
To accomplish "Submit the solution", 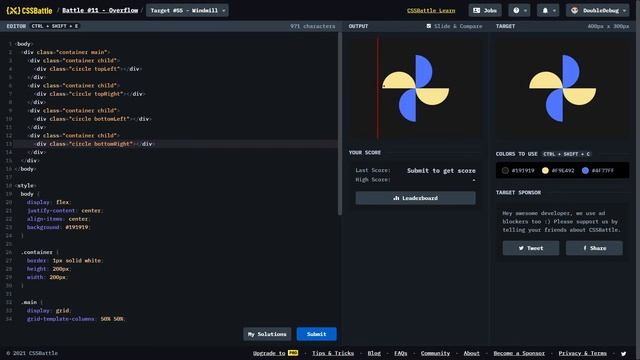I will click(x=316, y=334).
